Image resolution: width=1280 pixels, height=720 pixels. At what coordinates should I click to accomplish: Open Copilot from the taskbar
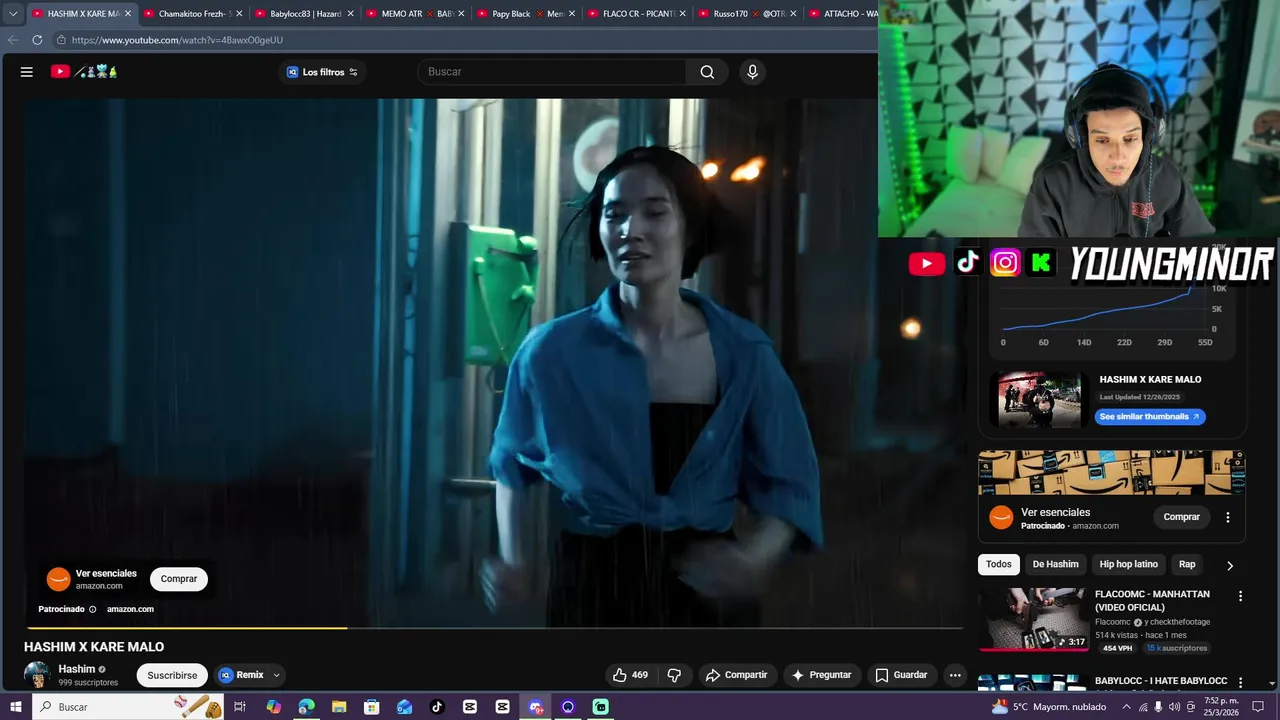(x=273, y=707)
